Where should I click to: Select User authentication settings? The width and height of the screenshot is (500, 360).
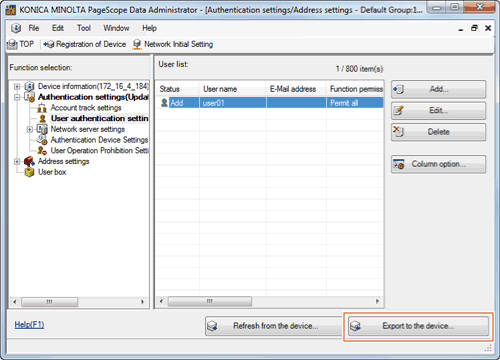click(x=99, y=118)
